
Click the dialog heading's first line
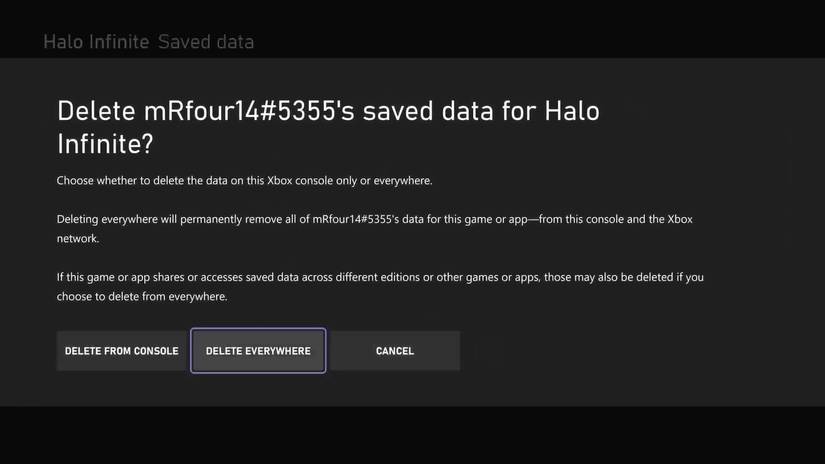pyautogui.click(x=328, y=111)
